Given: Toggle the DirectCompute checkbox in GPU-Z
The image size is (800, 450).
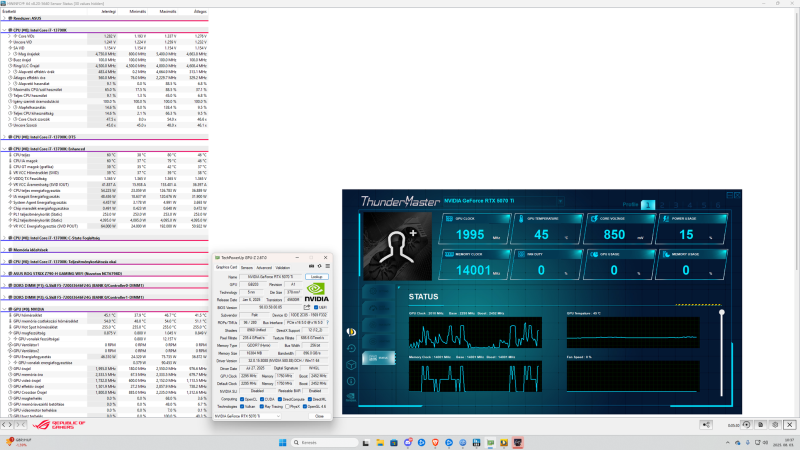Looking at the screenshot, I should [280, 399].
